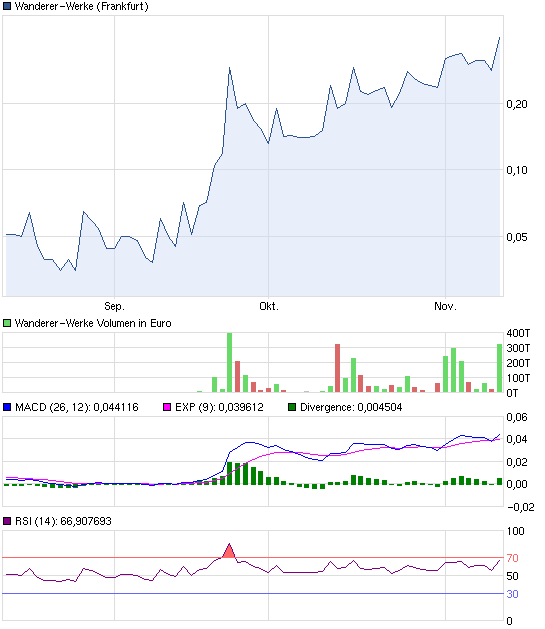Click the purple RSI (14) legend swatch
The width and height of the screenshot is (545, 629).
pyautogui.click(x=7, y=521)
